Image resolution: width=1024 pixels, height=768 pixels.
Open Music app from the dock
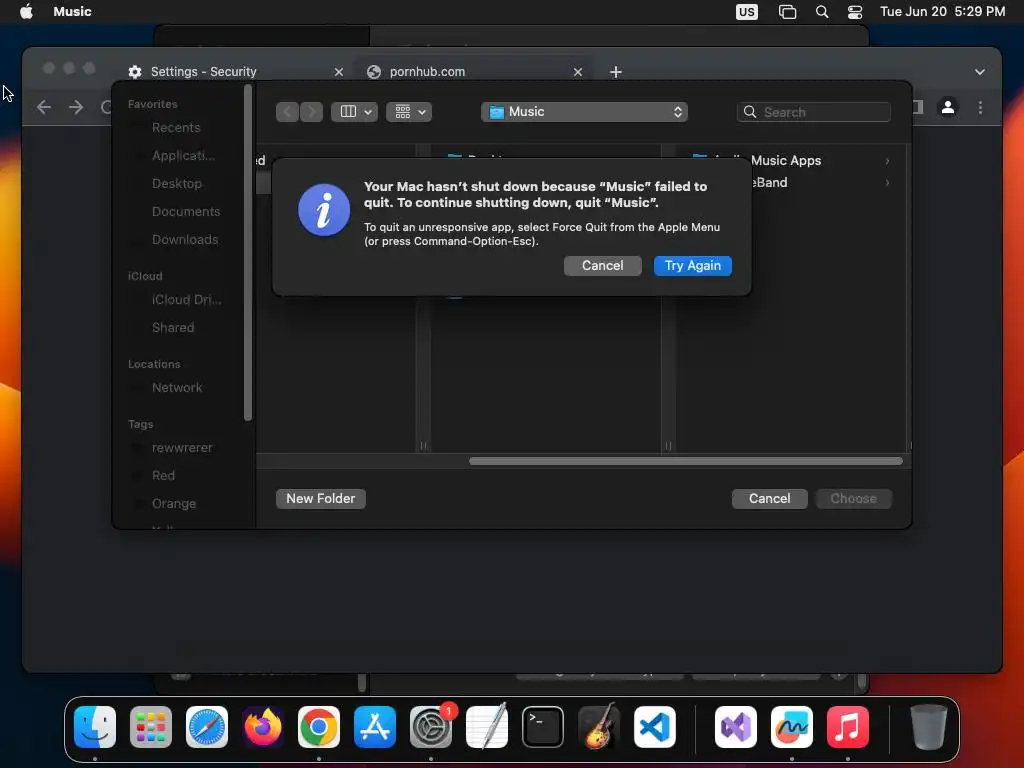(848, 727)
